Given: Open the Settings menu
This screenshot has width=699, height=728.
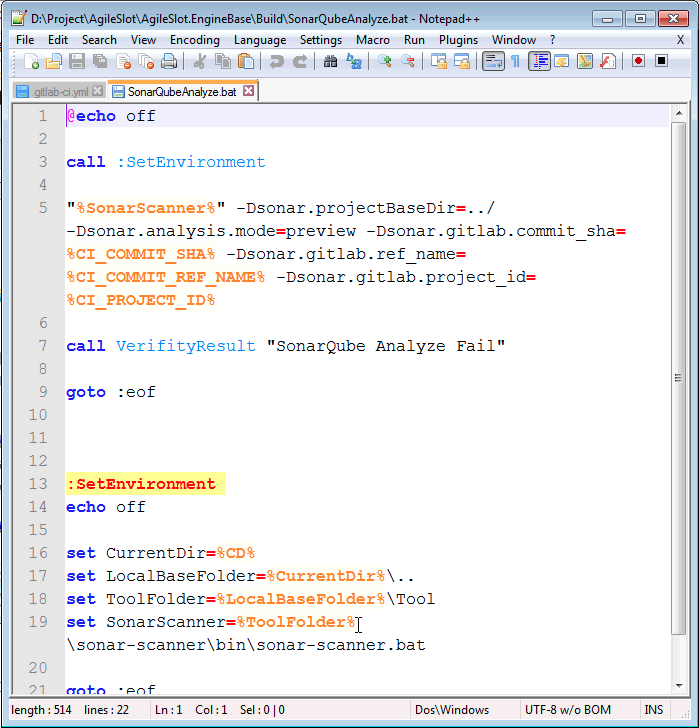Looking at the screenshot, I should (x=321, y=40).
